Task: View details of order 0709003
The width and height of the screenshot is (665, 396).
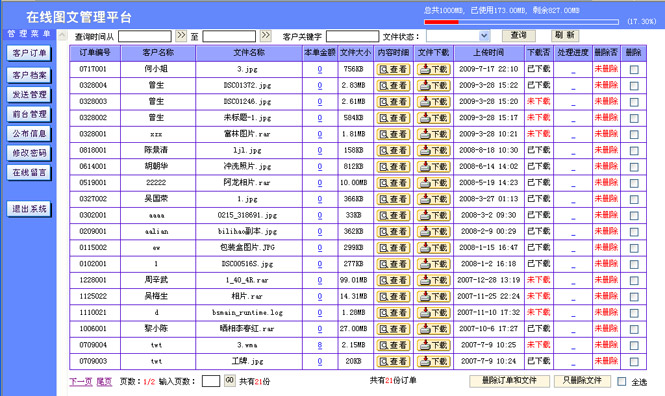Action: click(393, 362)
